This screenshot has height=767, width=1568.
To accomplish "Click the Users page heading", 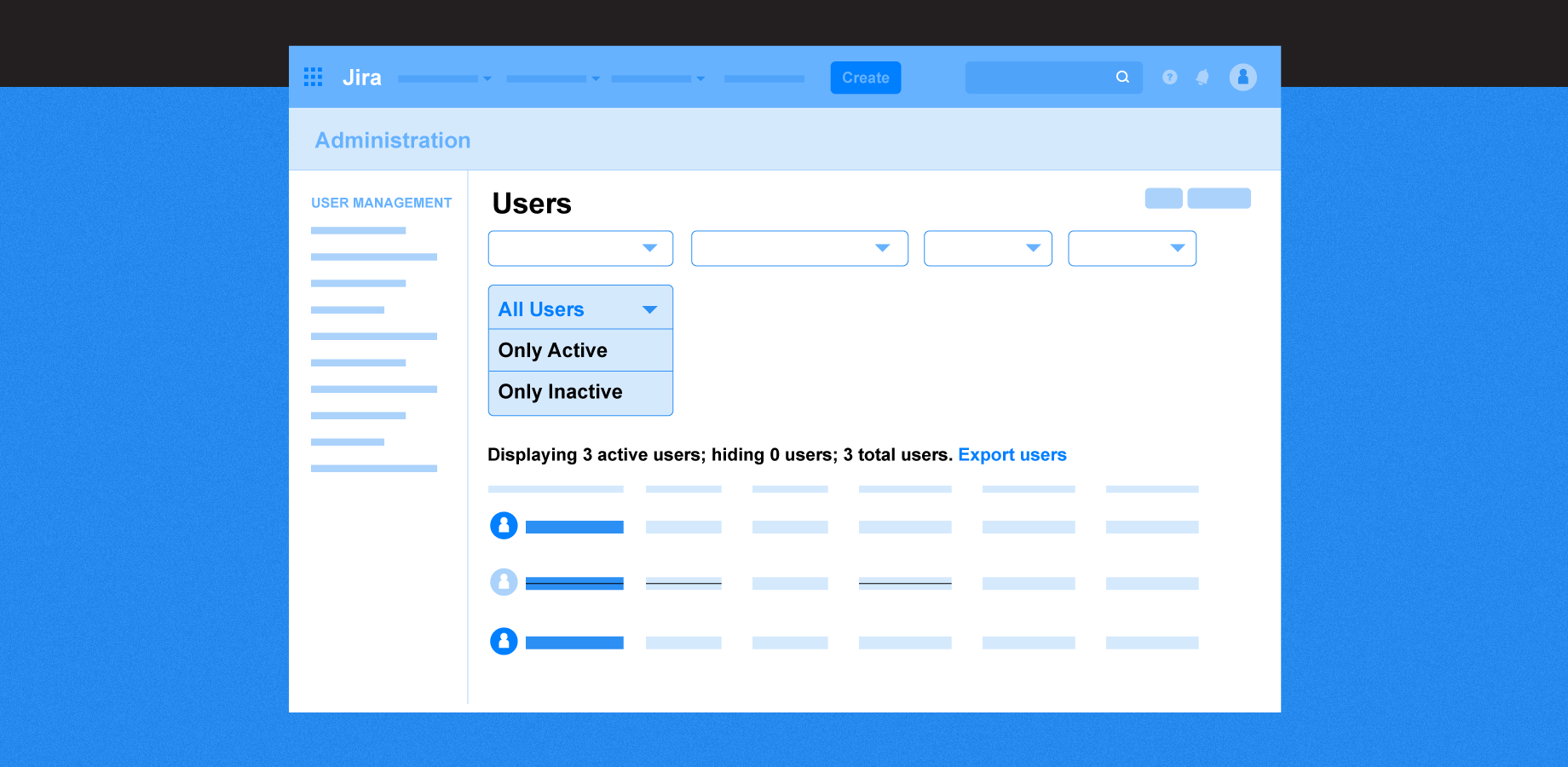I will click(x=532, y=204).
